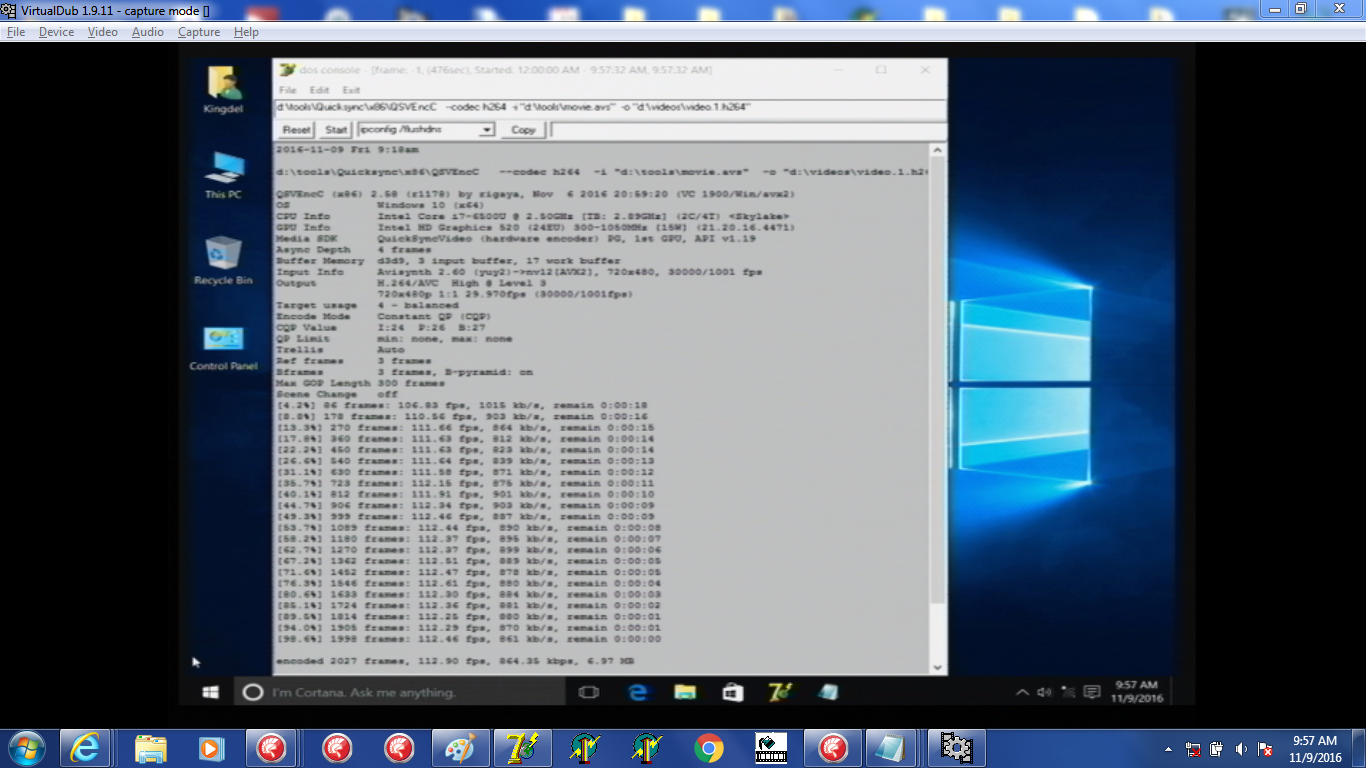1366x768 pixels.
Task: Open the Capture menu in VirtualDub
Action: 199,32
